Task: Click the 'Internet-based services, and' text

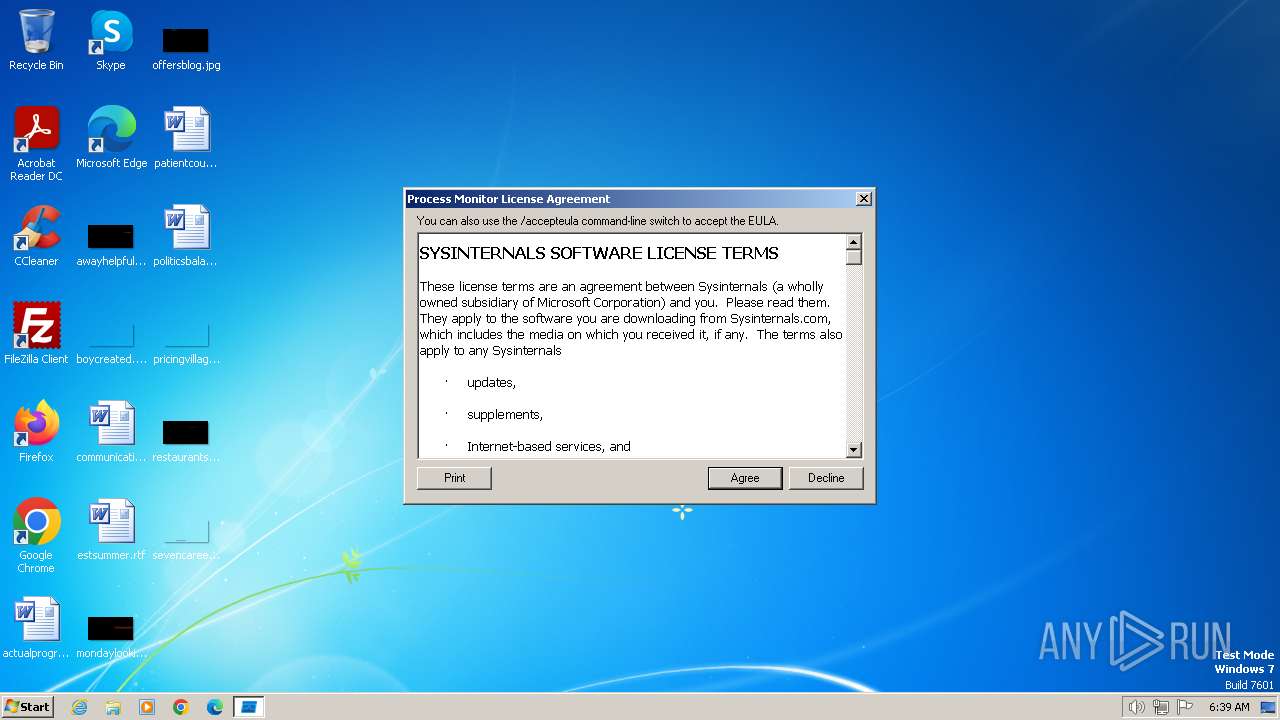Action: click(x=549, y=447)
